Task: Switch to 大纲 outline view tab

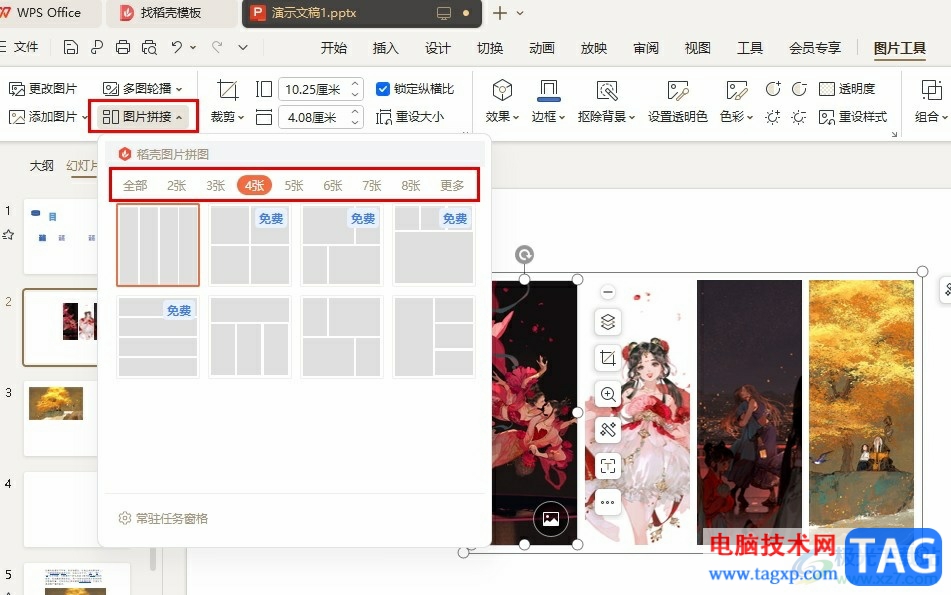Action: [x=41, y=166]
